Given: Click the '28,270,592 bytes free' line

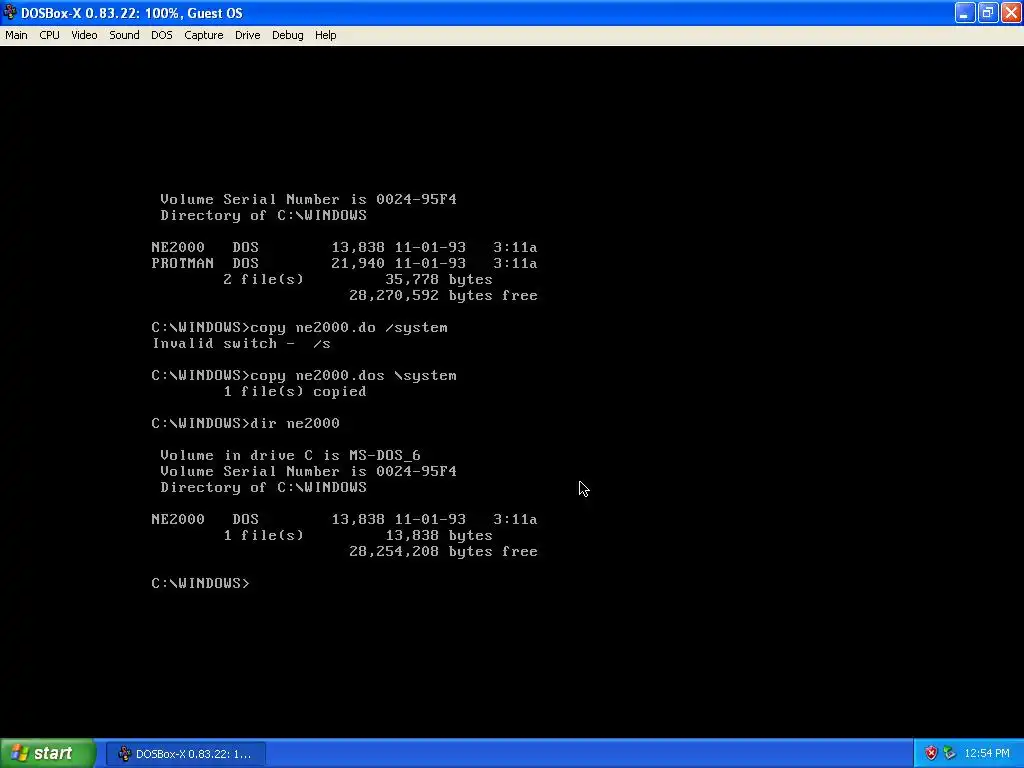Looking at the screenshot, I should tap(443, 295).
